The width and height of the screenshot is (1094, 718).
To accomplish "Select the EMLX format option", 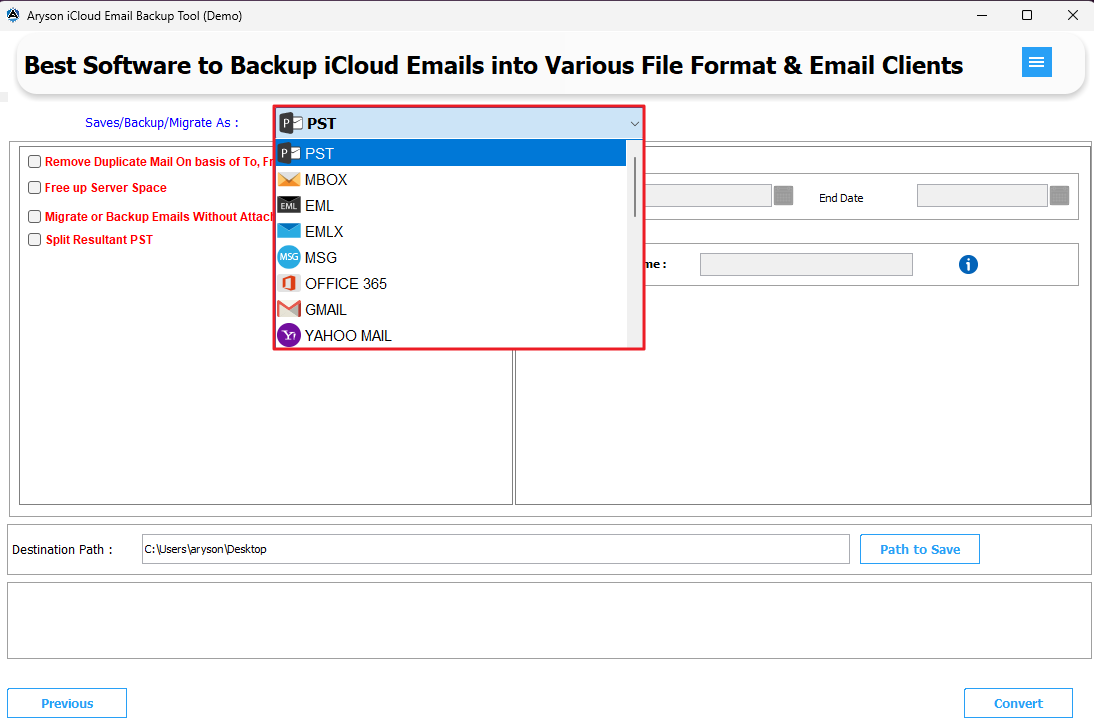I will pyautogui.click(x=451, y=231).
